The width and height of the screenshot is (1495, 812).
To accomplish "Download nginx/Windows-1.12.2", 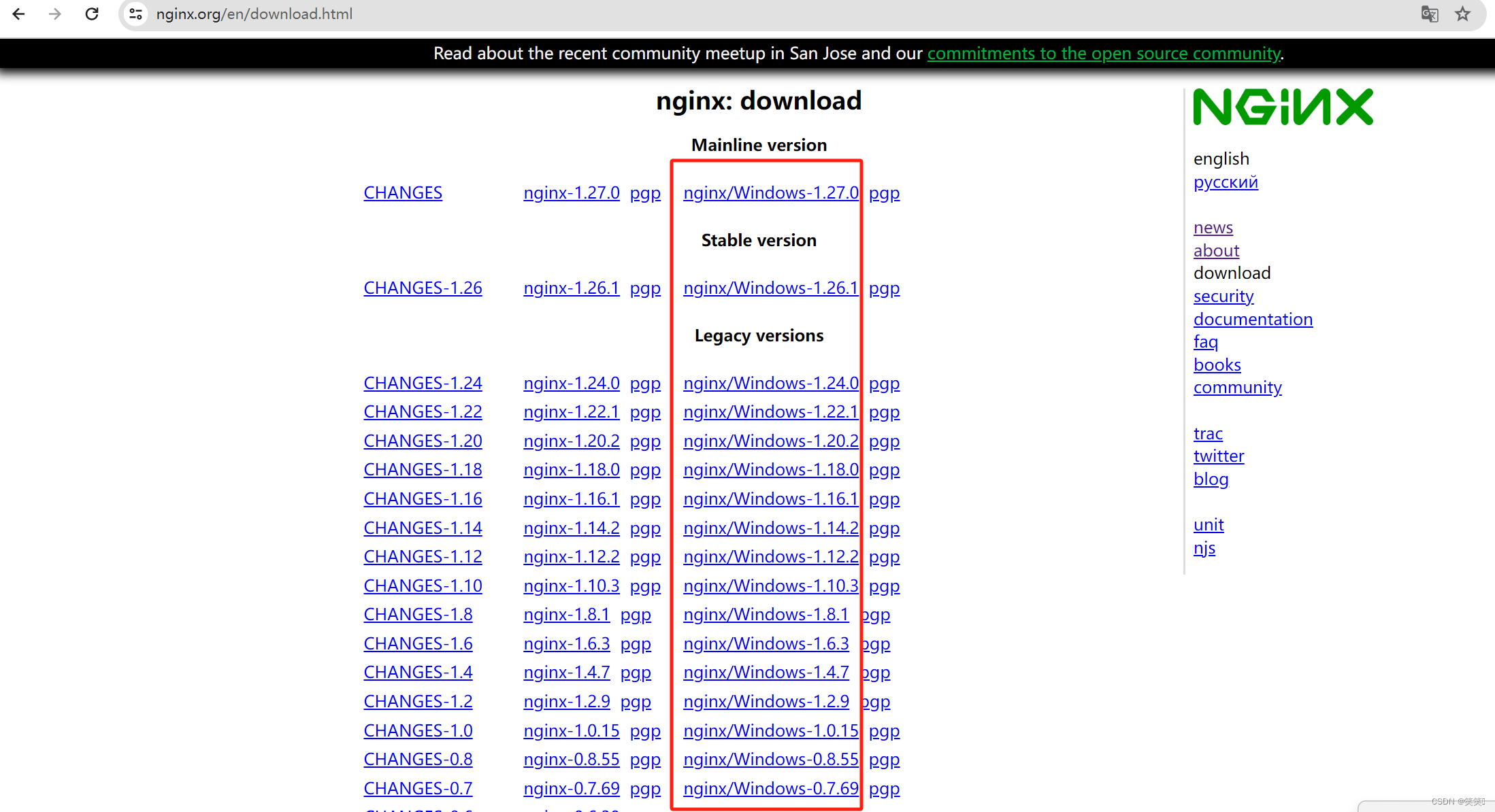I will [x=771, y=556].
